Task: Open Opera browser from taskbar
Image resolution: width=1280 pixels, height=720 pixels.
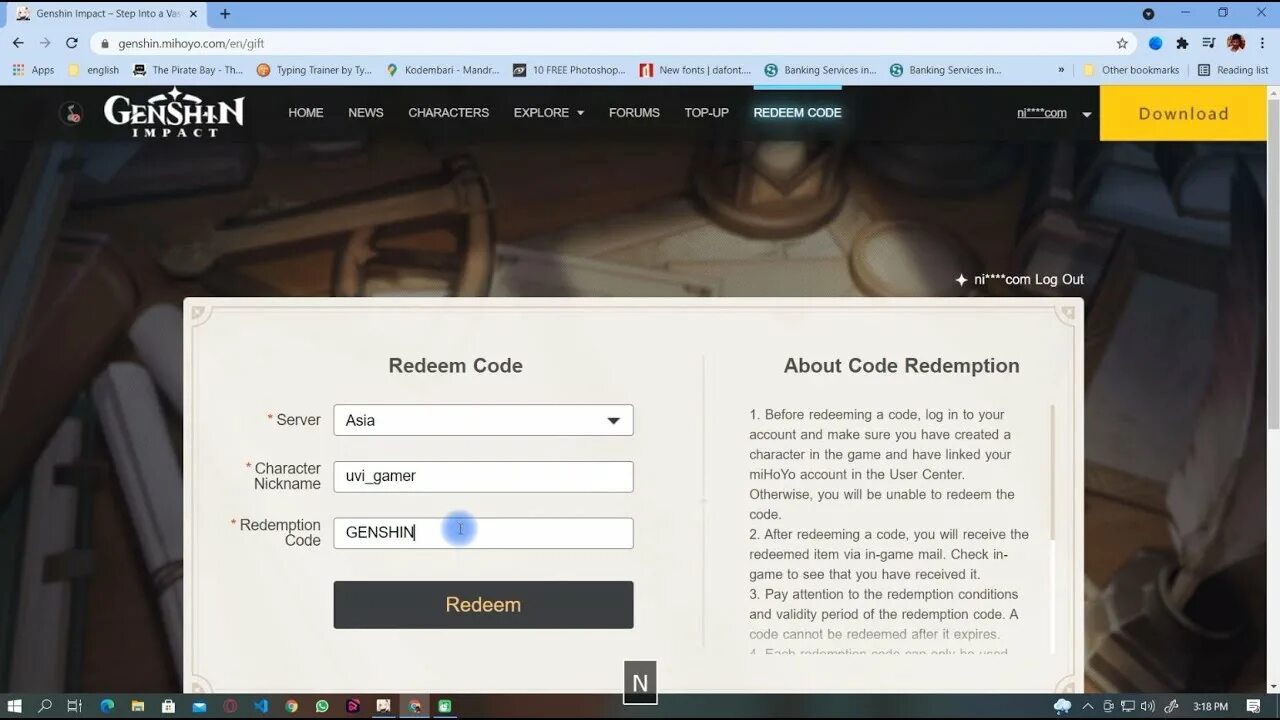Action: (230, 706)
